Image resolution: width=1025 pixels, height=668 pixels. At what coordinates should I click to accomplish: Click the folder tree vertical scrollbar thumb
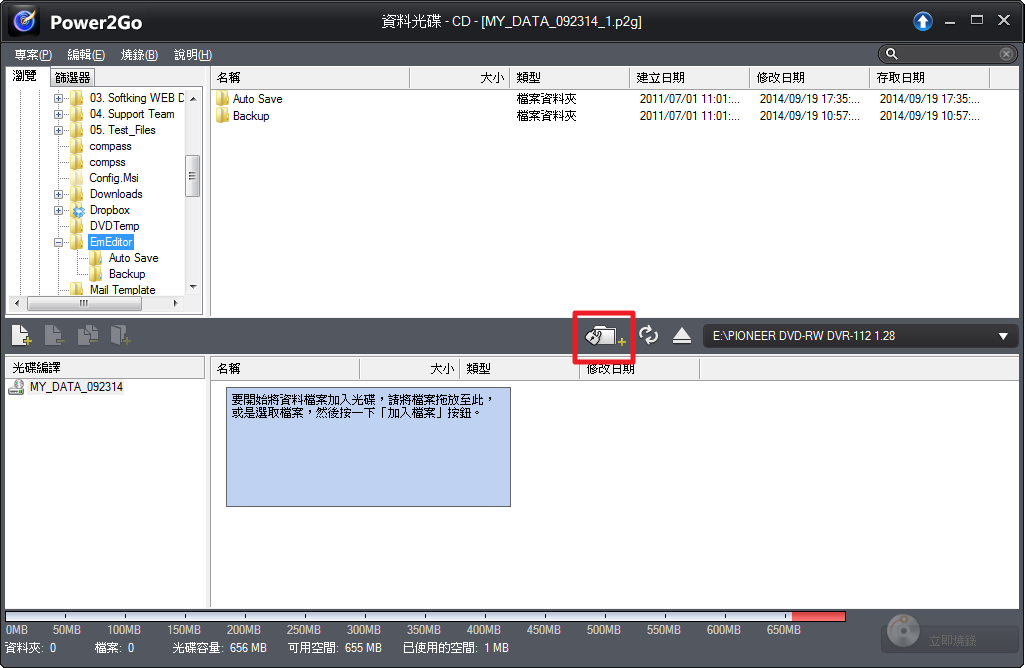click(x=192, y=177)
